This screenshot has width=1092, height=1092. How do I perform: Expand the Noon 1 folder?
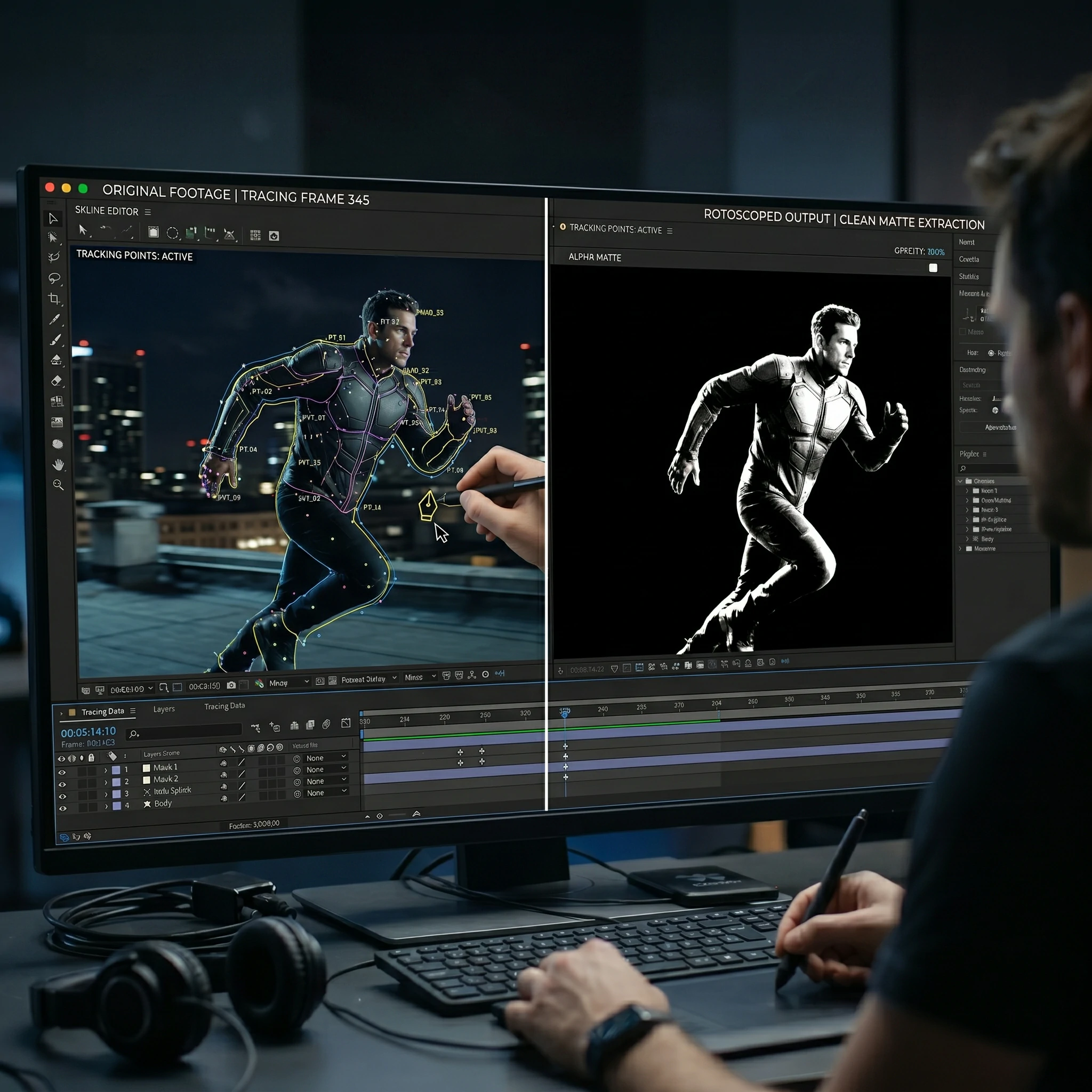point(967,491)
